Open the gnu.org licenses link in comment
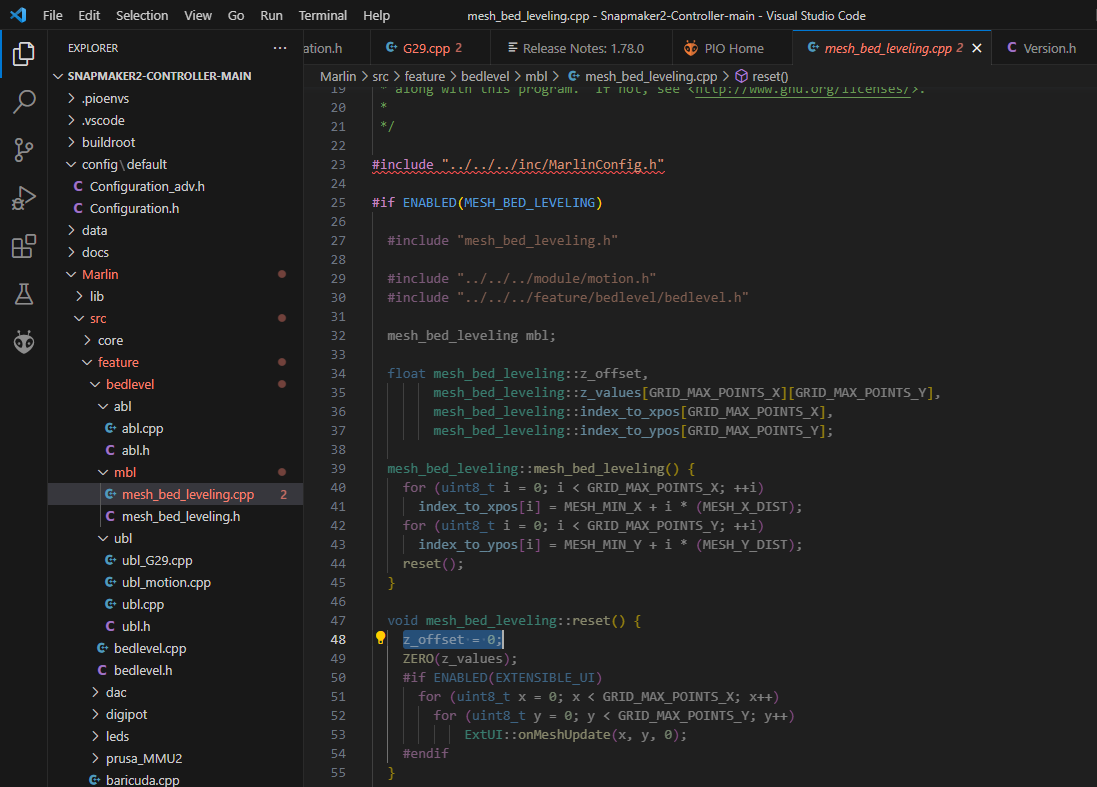This screenshot has height=787, width=1097. click(803, 90)
